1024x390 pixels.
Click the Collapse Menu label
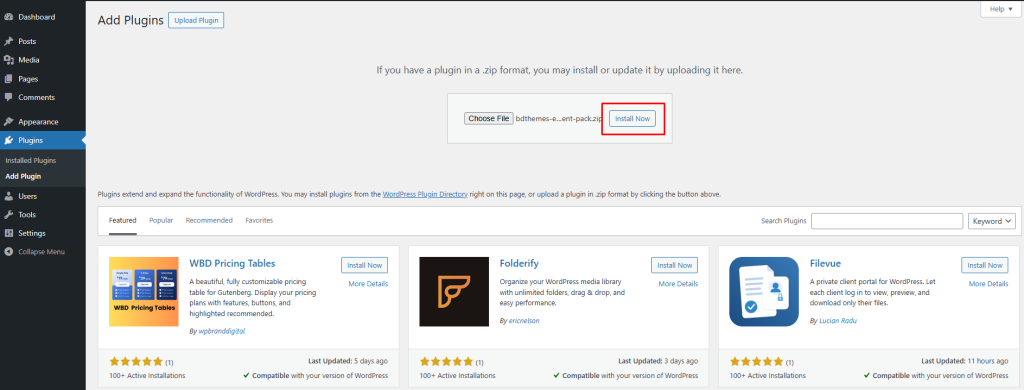[x=41, y=252]
